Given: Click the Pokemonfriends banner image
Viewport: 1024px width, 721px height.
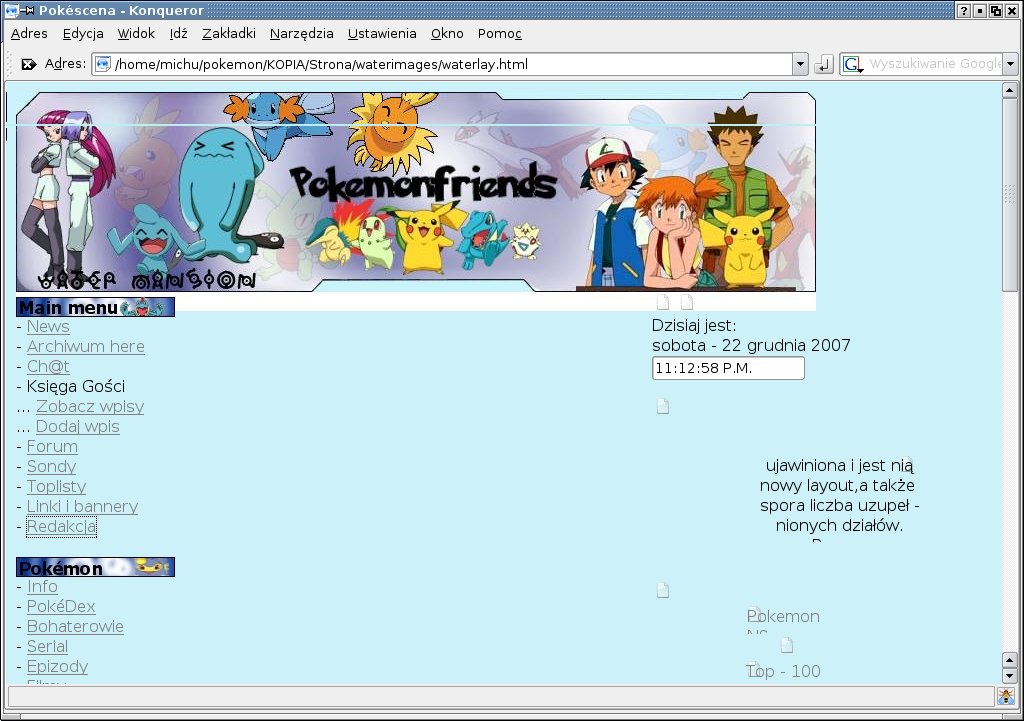Looking at the screenshot, I should pyautogui.click(x=416, y=192).
